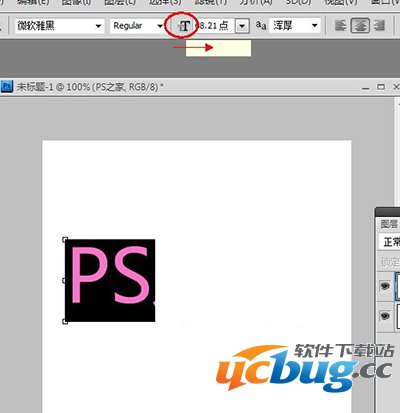Open the 正常 blend mode dropdown
The height and width of the screenshot is (413, 400).
[390, 241]
